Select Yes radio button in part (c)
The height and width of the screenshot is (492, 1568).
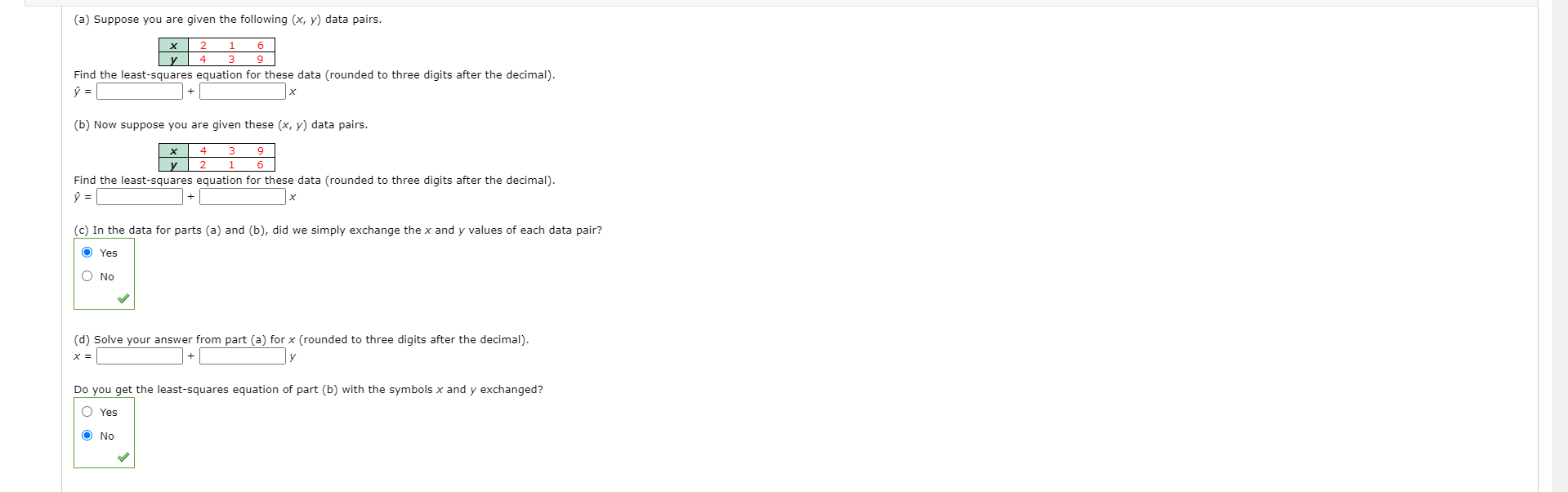pos(87,253)
